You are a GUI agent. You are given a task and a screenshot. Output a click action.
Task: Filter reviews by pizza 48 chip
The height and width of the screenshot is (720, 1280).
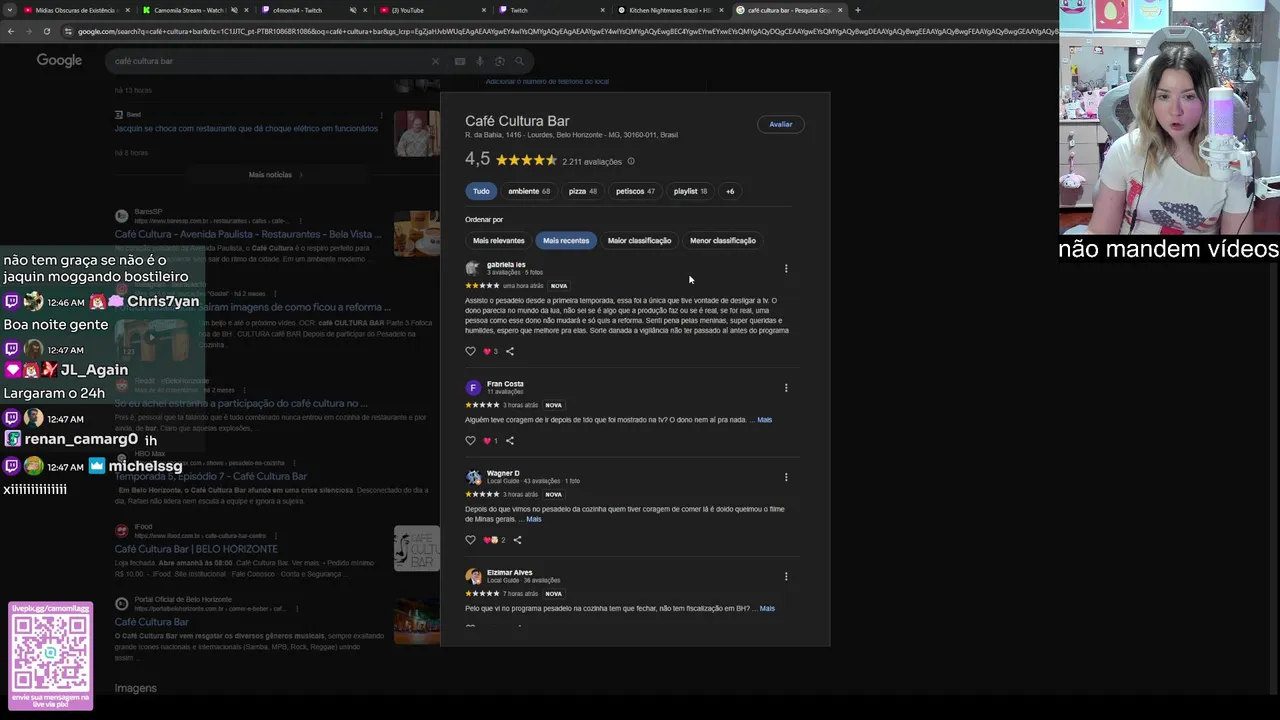click(x=583, y=191)
